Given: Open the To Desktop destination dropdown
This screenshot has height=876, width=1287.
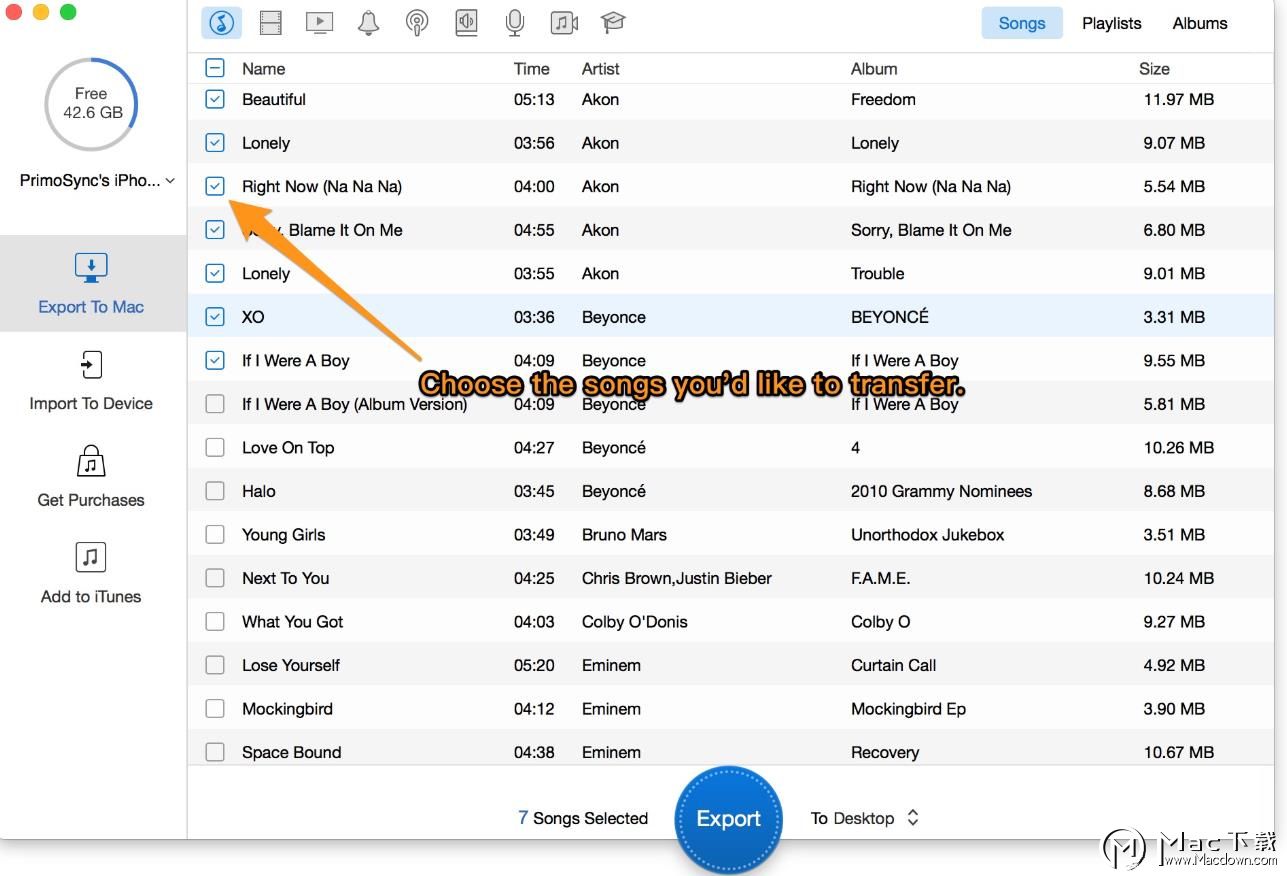Looking at the screenshot, I should pyautogui.click(x=865, y=818).
